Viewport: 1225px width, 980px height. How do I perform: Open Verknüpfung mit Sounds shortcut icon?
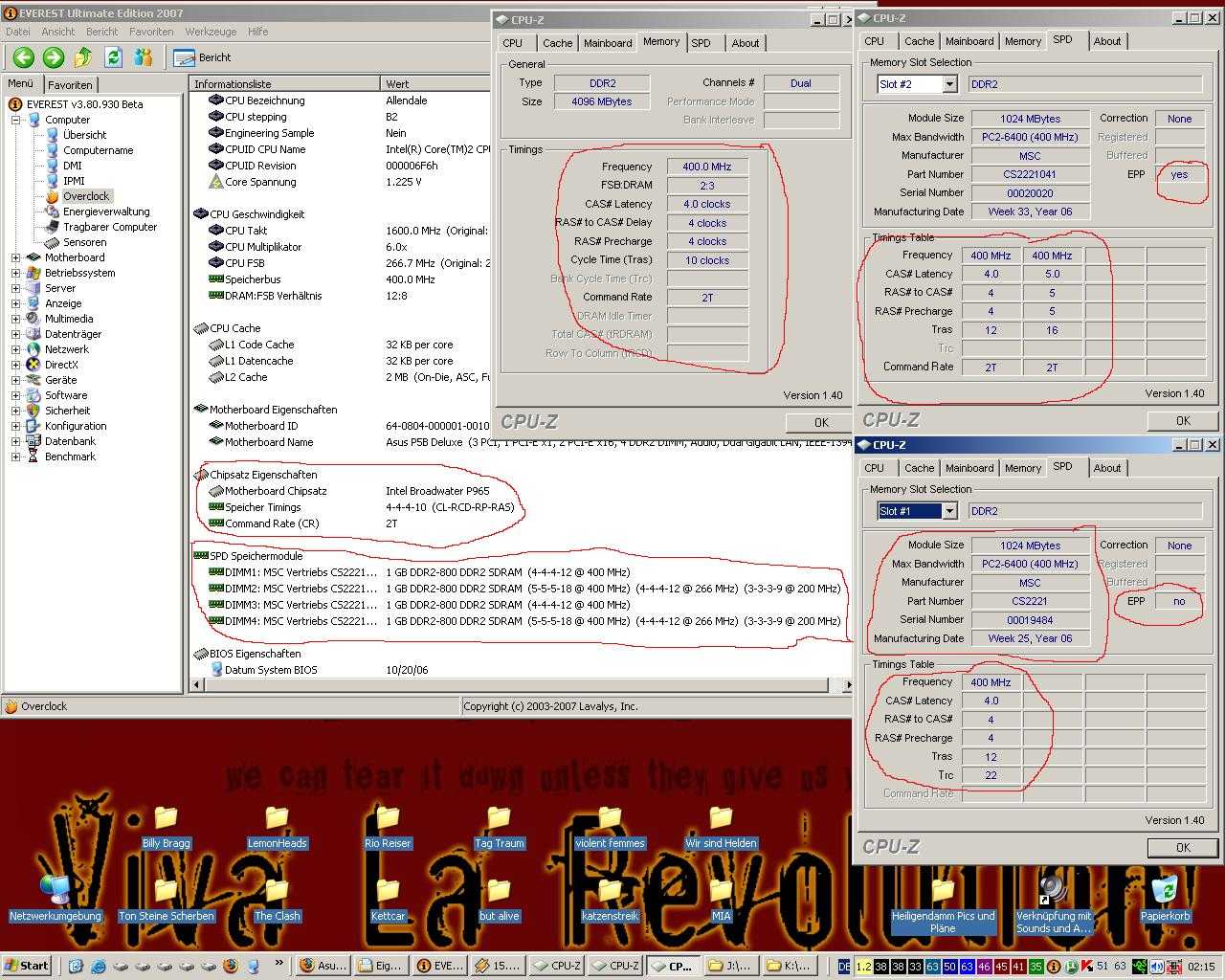click(1054, 905)
